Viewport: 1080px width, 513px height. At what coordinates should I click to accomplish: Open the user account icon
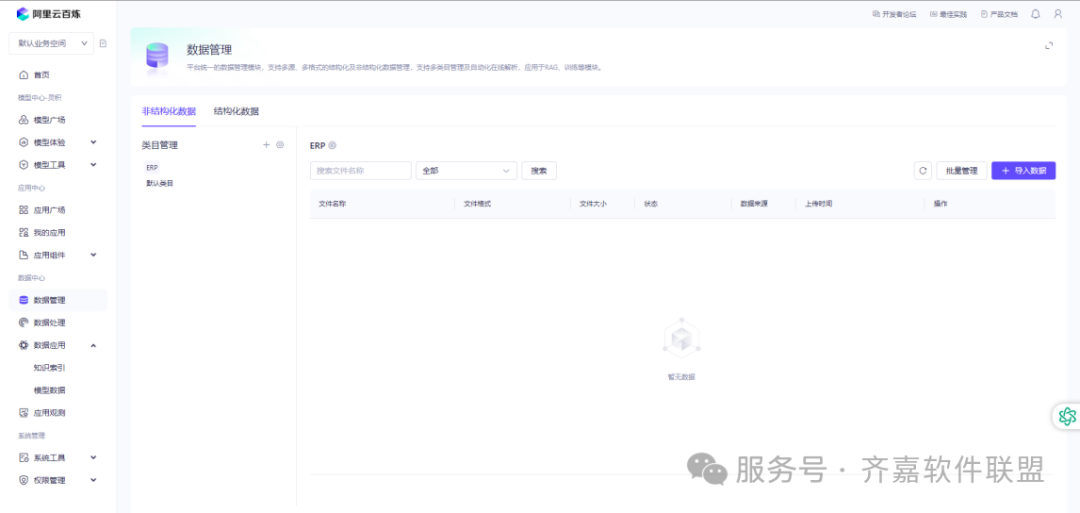pos(1058,14)
